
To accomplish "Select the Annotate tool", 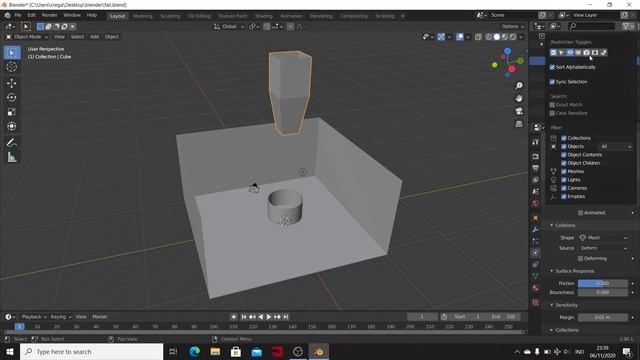I will [11, 143].
